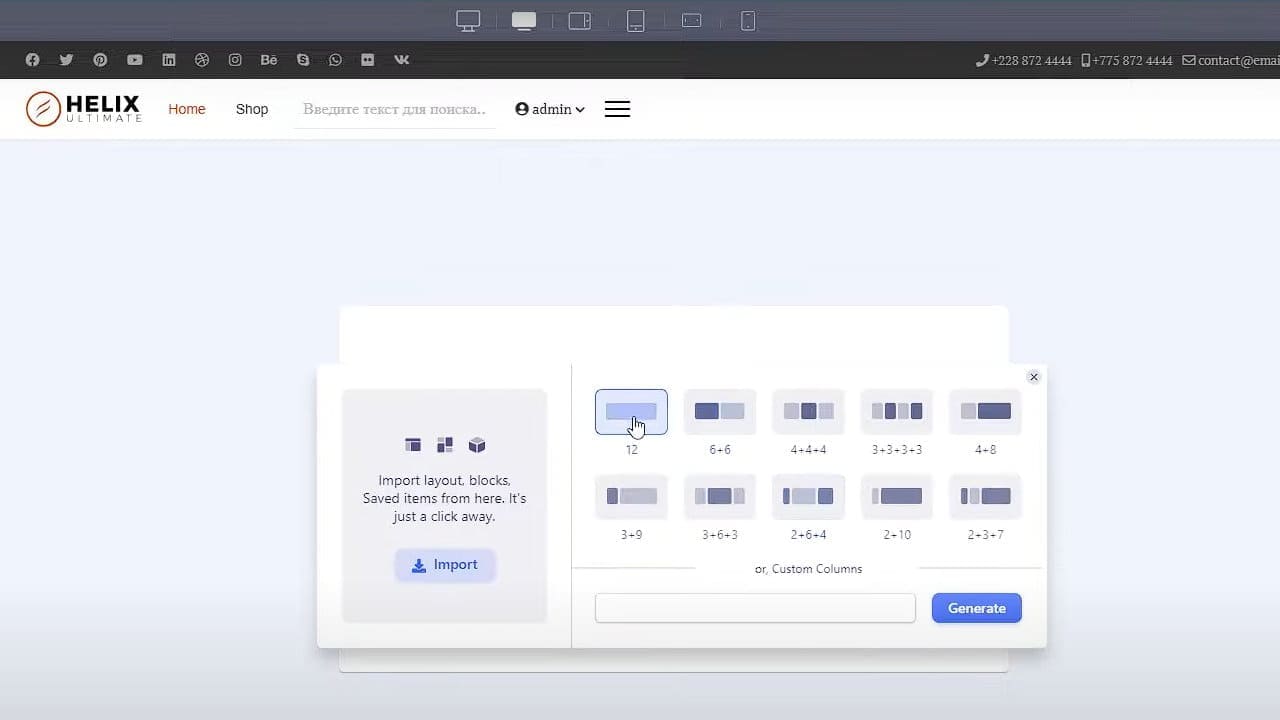This screenshot has width=1280, height=720.
Task: Switch to desktop monitor preview icon
Action: (x=468, y=21)
